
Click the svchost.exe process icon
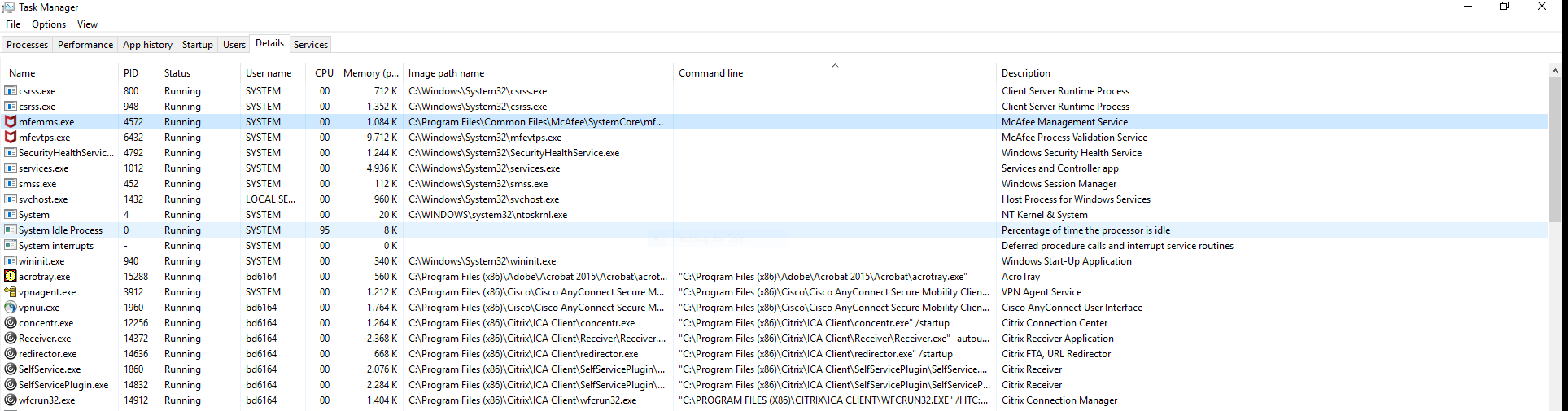coord(11,199)
